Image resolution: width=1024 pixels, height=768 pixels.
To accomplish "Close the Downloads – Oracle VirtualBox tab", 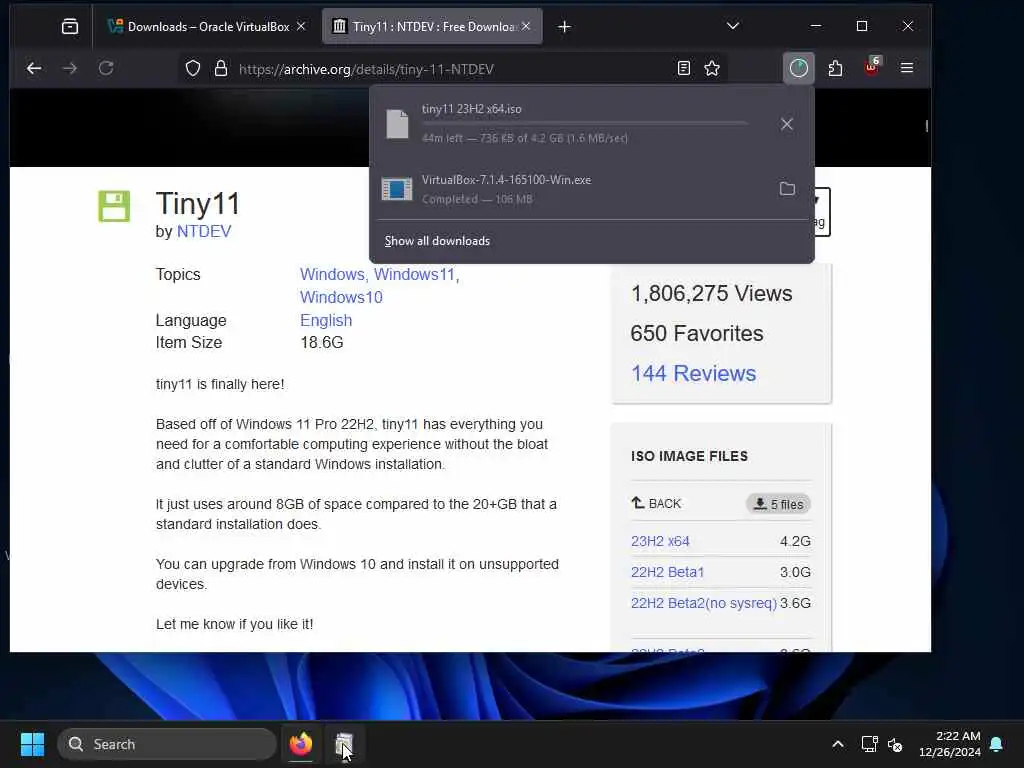I will click(300, 26).
